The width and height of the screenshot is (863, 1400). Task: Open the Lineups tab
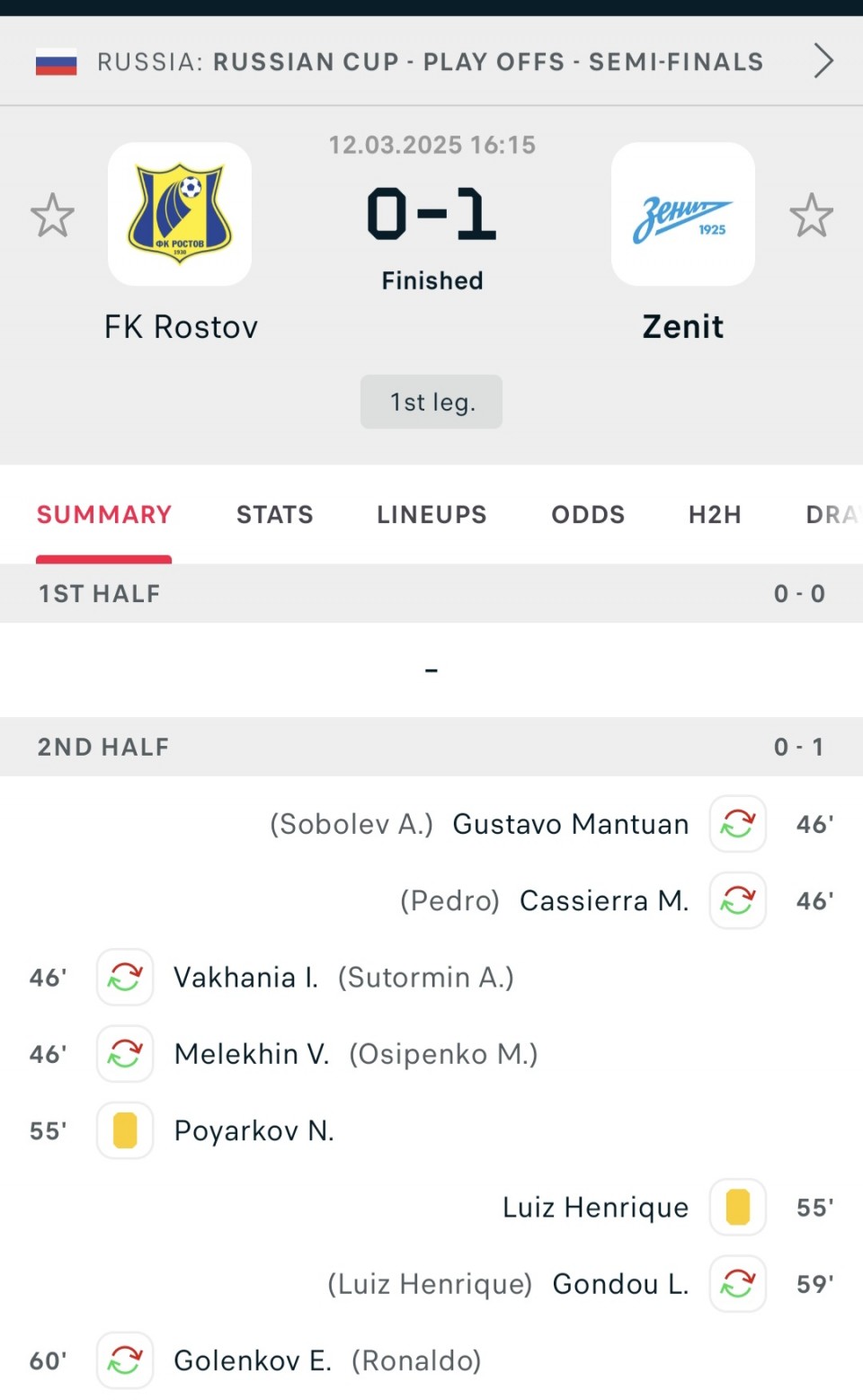(431, 515)
